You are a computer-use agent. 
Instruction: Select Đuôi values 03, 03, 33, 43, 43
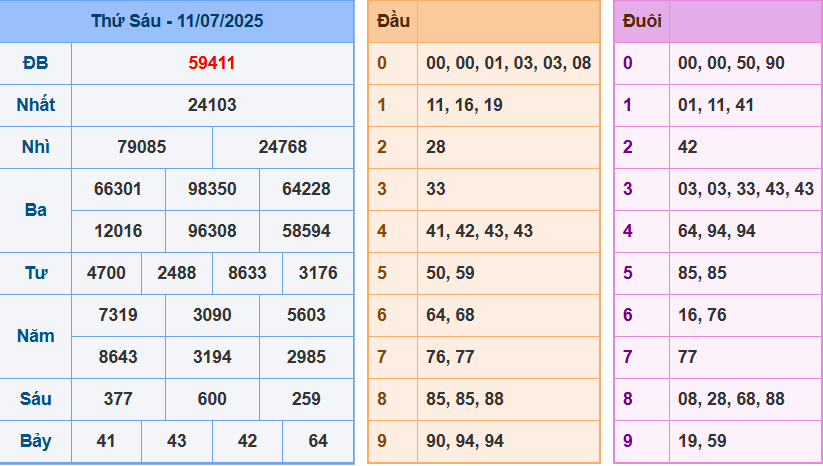pos(746,189)
